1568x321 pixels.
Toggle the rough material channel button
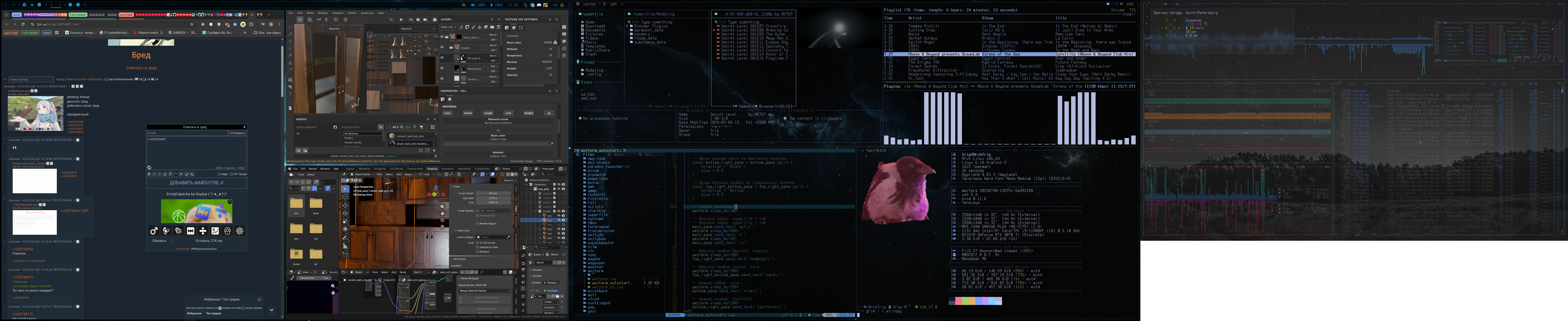[488, 113]
